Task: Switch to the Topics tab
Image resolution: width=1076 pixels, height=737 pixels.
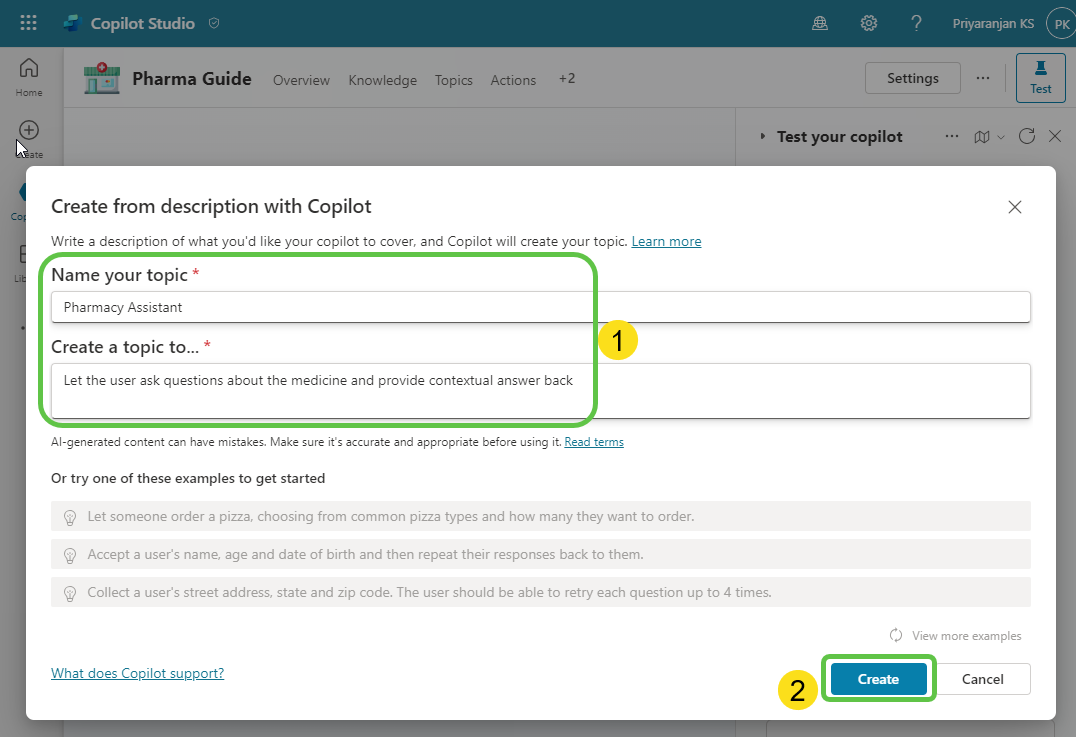Action: tap(453, 80)
